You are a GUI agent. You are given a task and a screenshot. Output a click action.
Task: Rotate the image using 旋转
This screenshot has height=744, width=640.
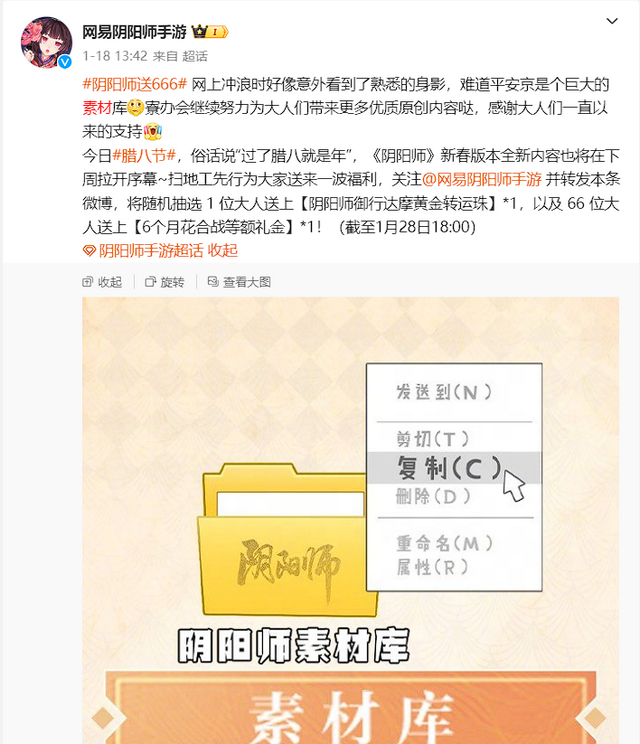165,282
